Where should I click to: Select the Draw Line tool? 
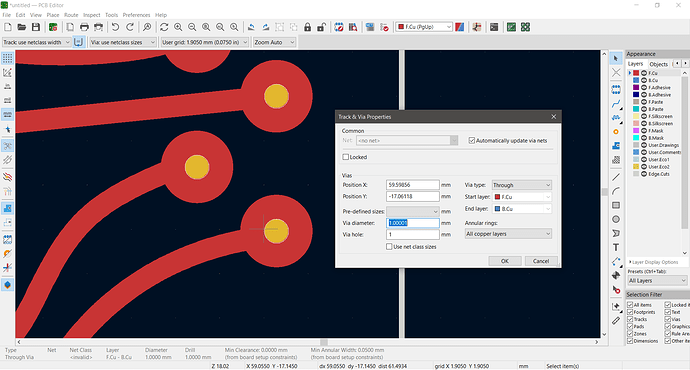tap(616, 177)
